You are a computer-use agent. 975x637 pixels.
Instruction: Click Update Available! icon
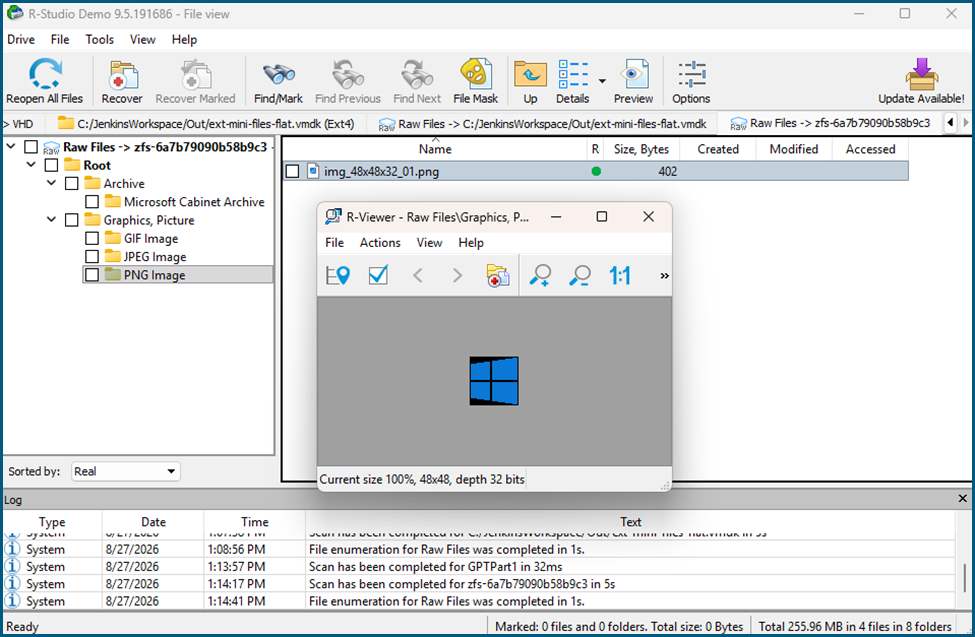(x=921, y=81)
